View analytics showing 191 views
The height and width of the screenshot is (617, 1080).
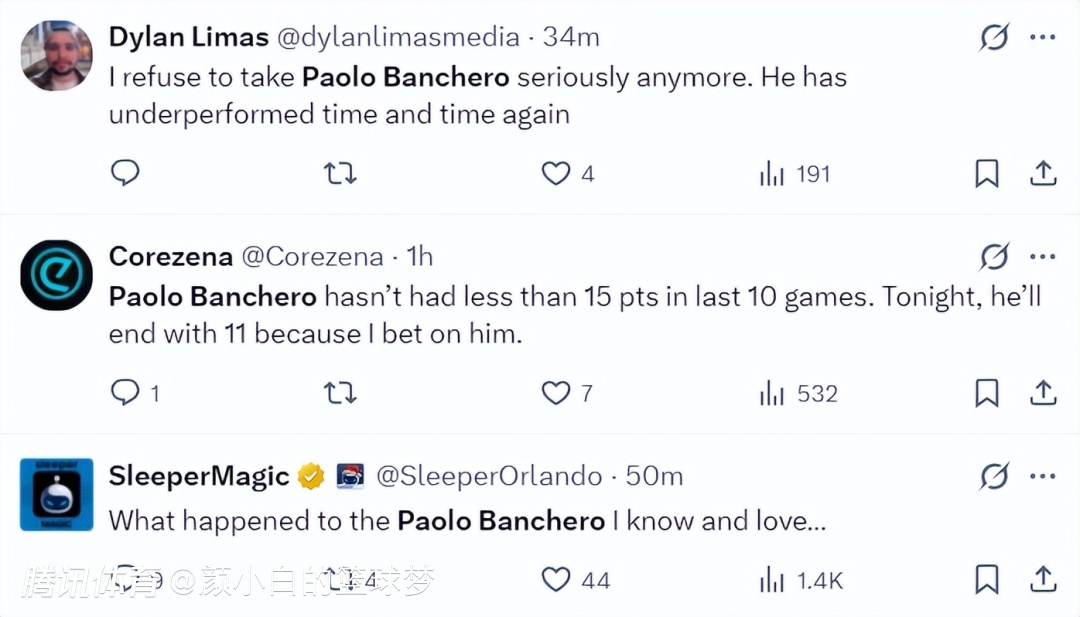[x=795, y=174]
